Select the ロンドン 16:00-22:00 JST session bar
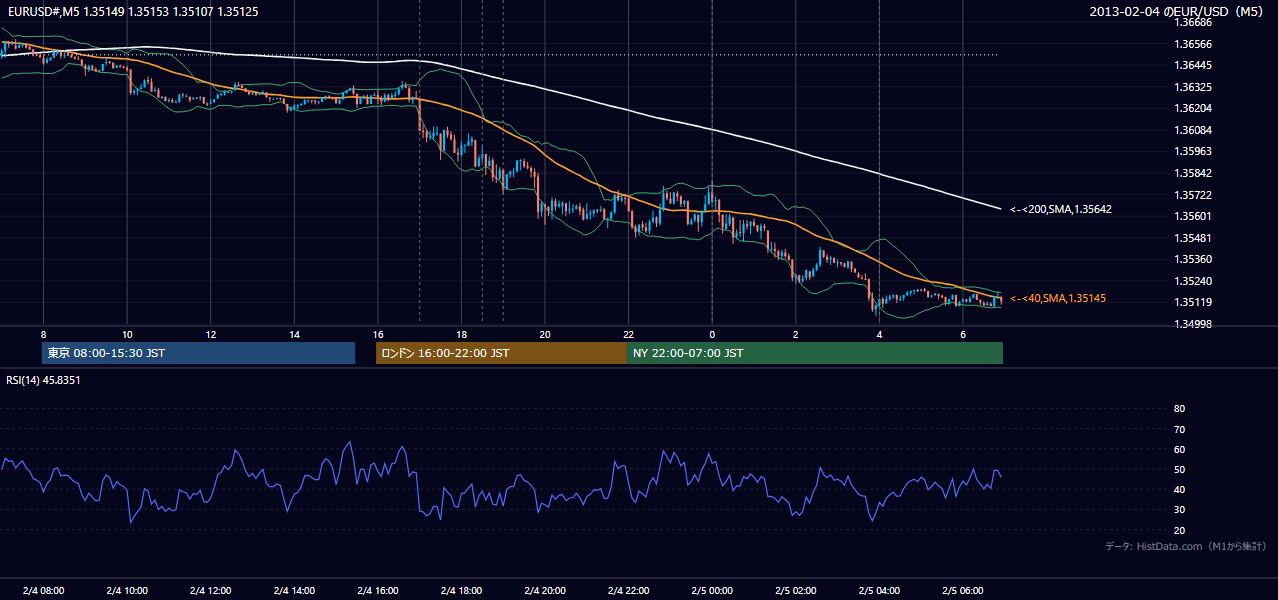Image resolution: width=1278 pixels, height=600 pixels. click(501, 353)
